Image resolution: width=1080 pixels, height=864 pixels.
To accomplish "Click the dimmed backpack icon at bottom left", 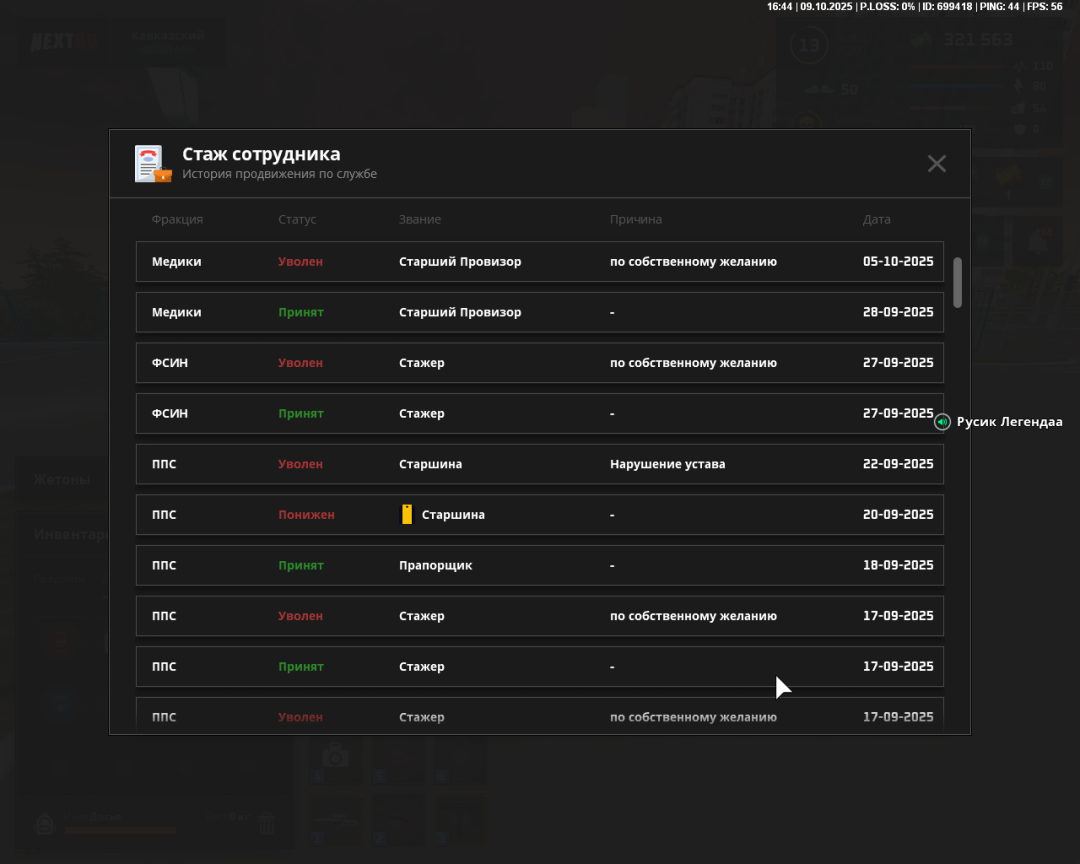I will click(x=45, y=824).
